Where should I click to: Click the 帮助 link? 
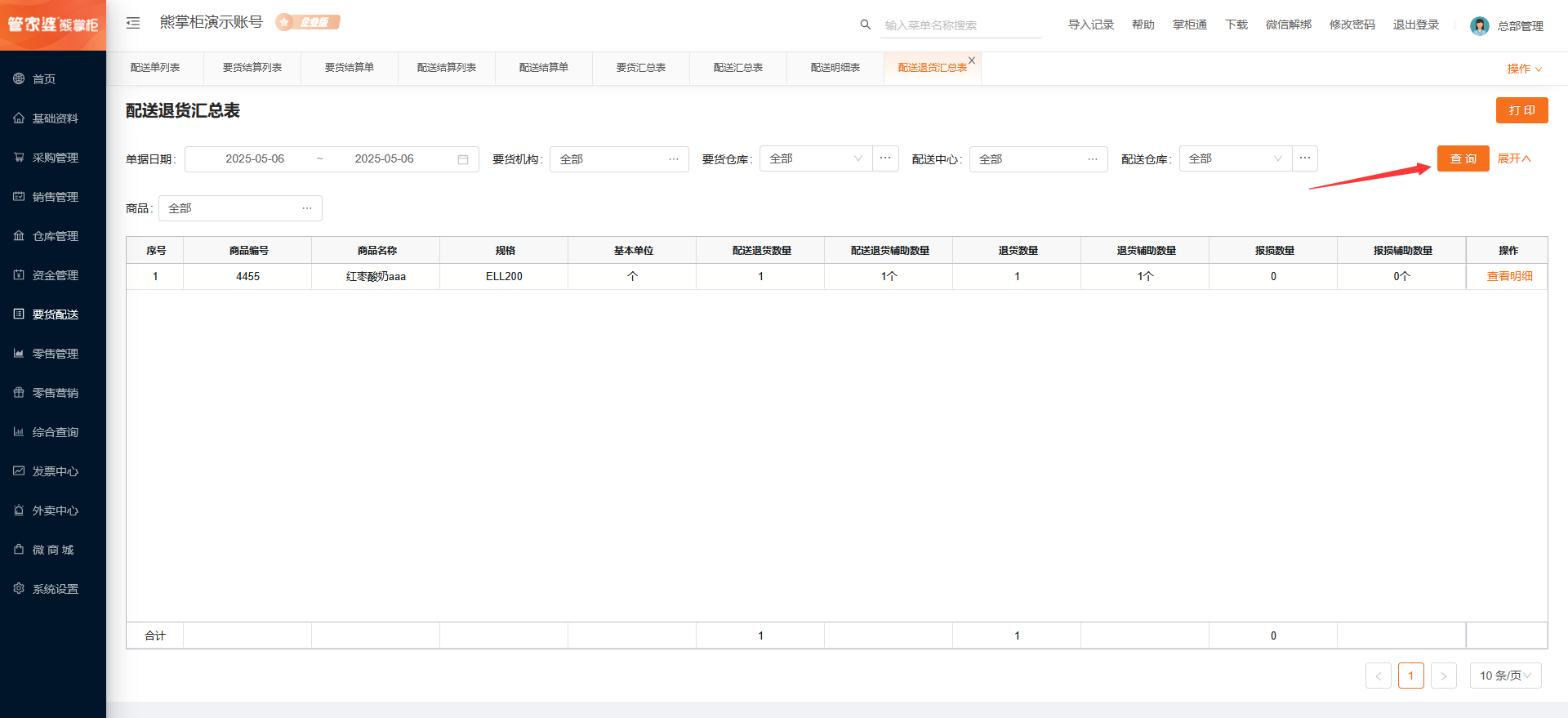click(1143, 25)
